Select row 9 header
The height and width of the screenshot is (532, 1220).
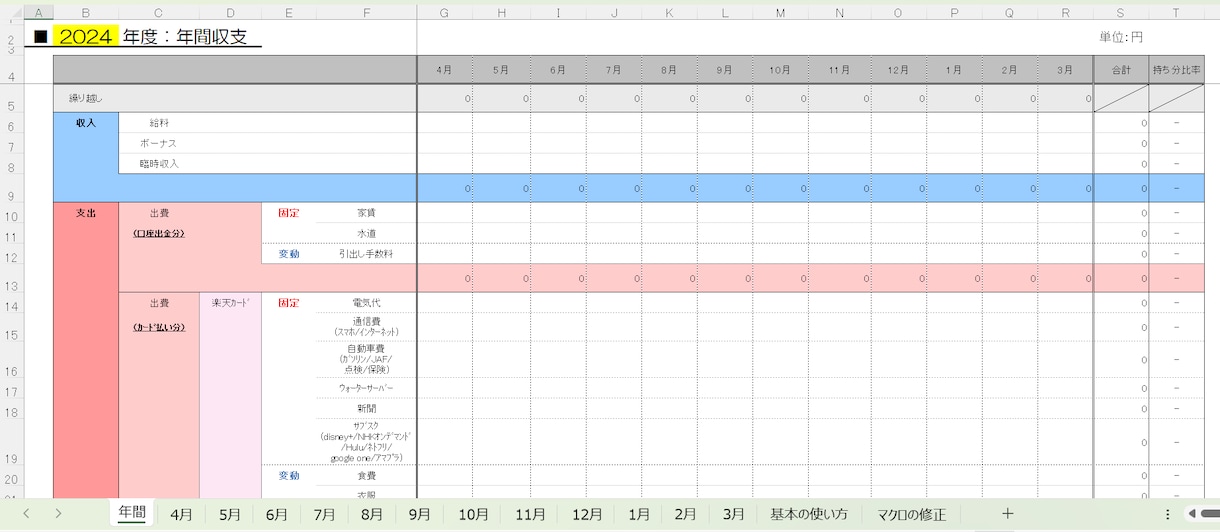pyautogui.click(x=11, y=188)
